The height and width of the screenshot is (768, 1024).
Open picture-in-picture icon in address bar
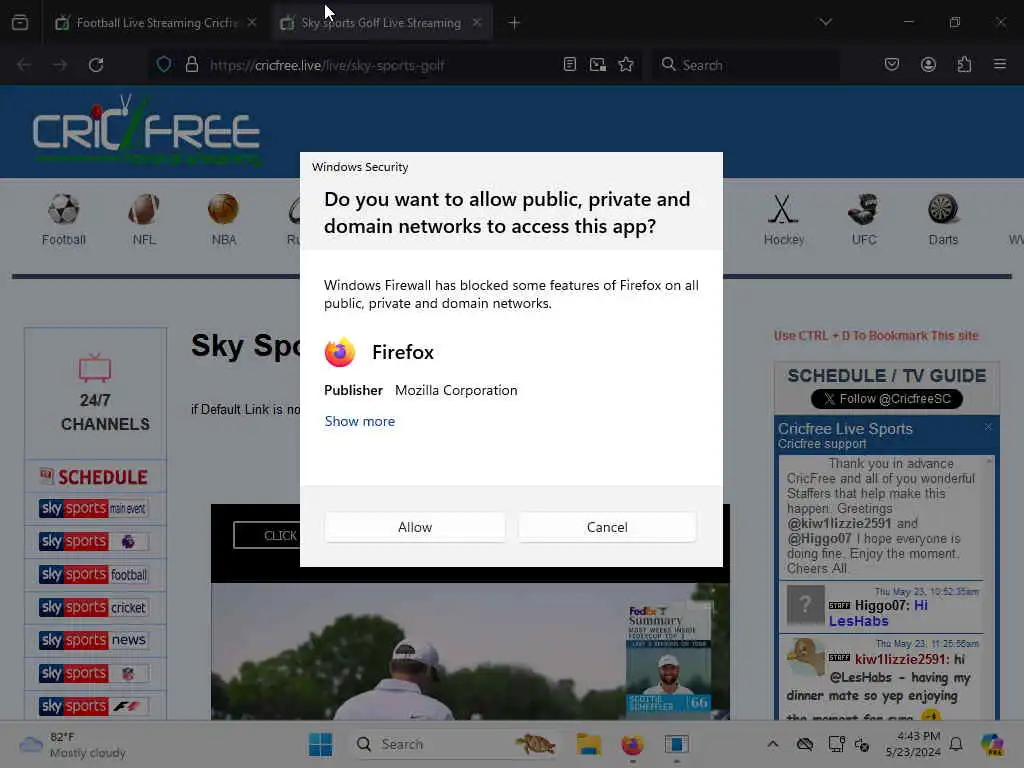click(598, 64)
